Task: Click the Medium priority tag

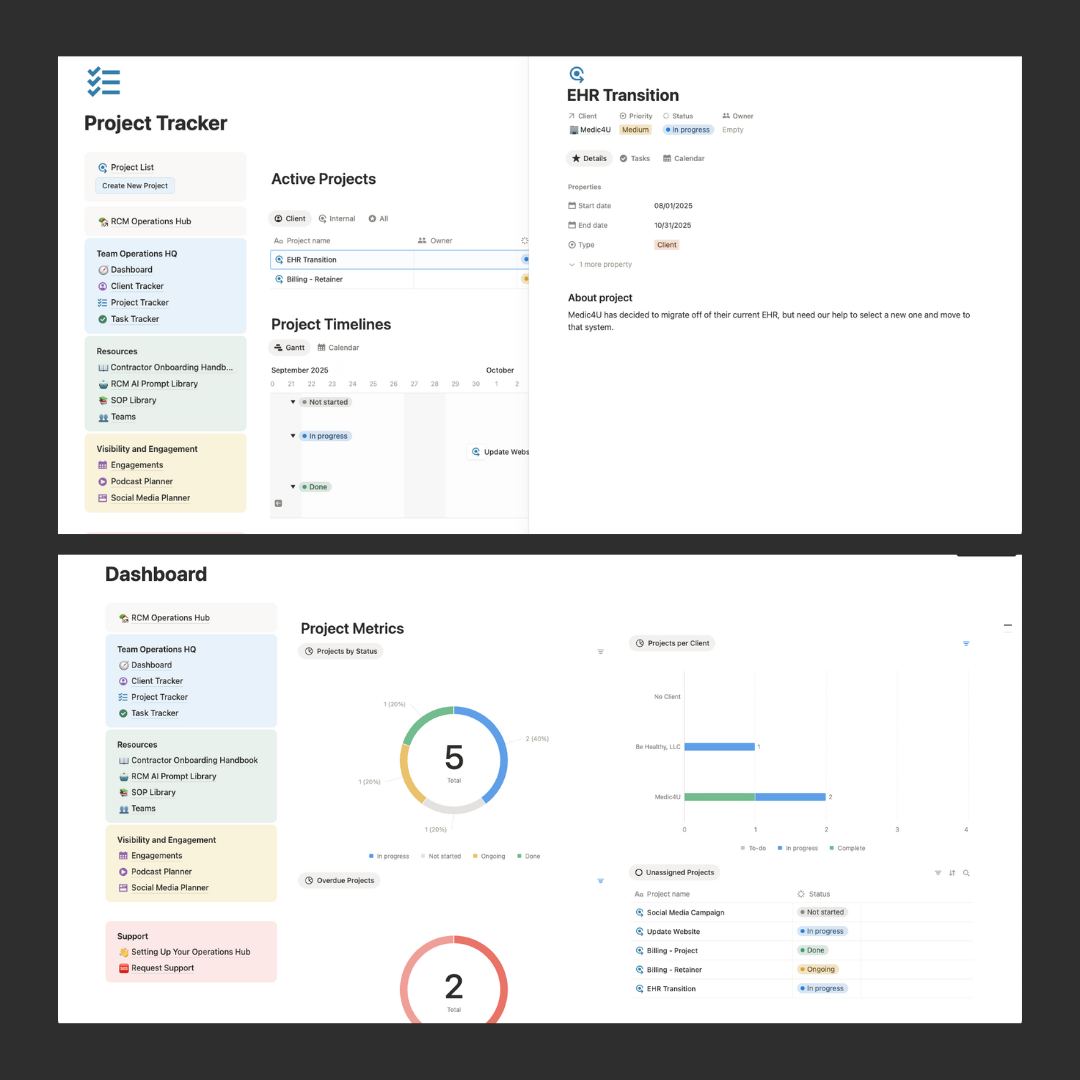Action: pyautogui.click(x=635, y=130)
